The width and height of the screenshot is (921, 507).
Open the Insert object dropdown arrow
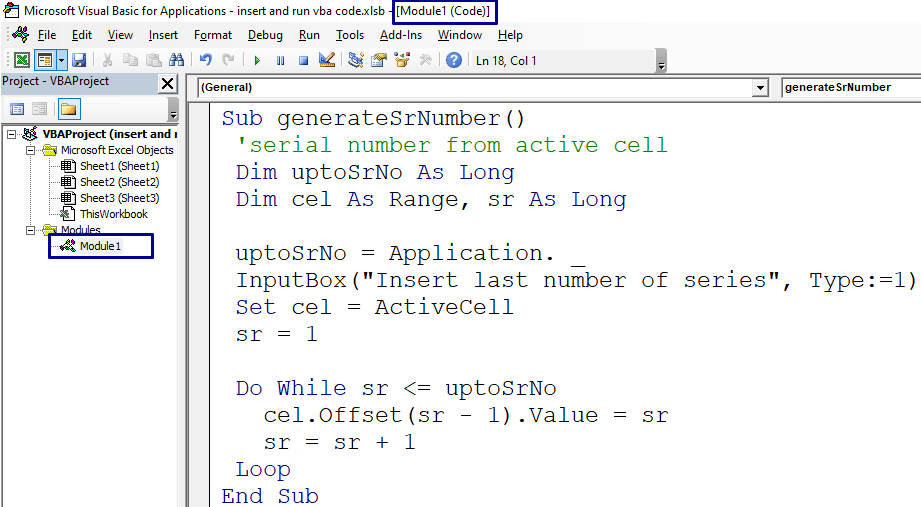point(61,60)
